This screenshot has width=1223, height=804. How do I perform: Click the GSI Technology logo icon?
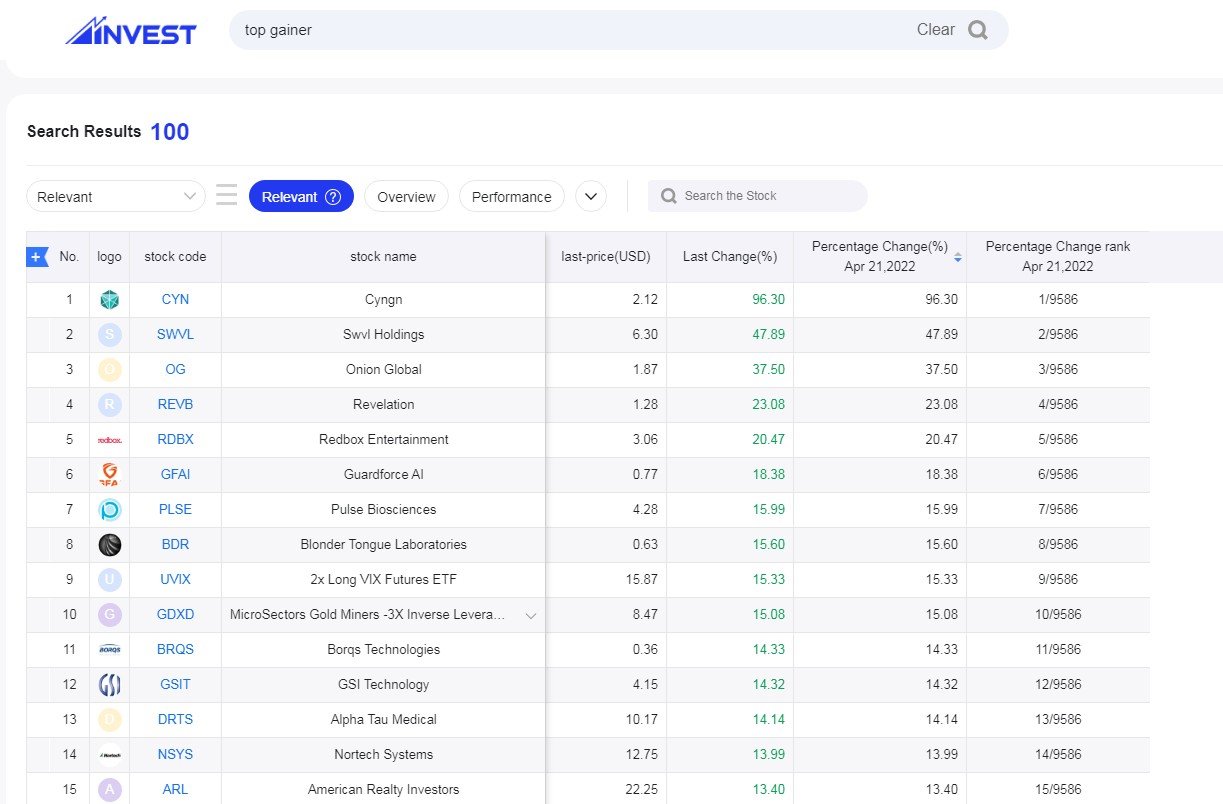pos(110,684)
